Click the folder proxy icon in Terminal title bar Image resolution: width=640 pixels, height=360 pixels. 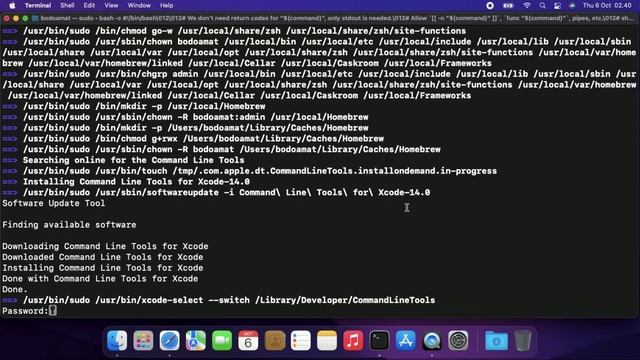point(35,18)
